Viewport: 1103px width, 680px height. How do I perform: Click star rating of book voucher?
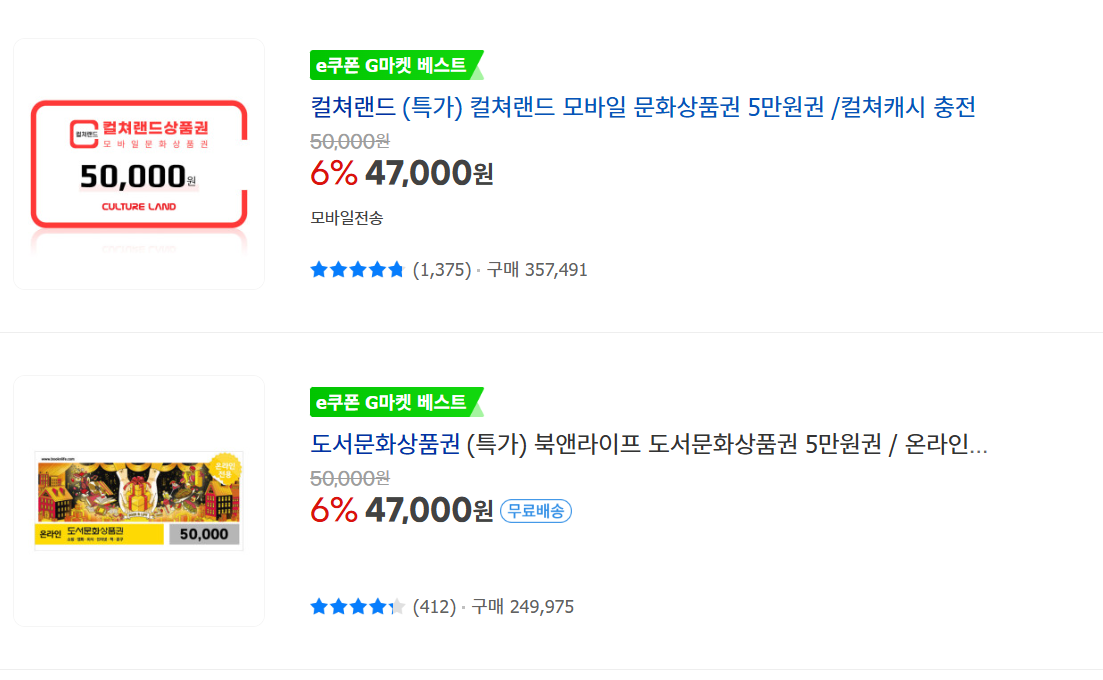[357, 607]
